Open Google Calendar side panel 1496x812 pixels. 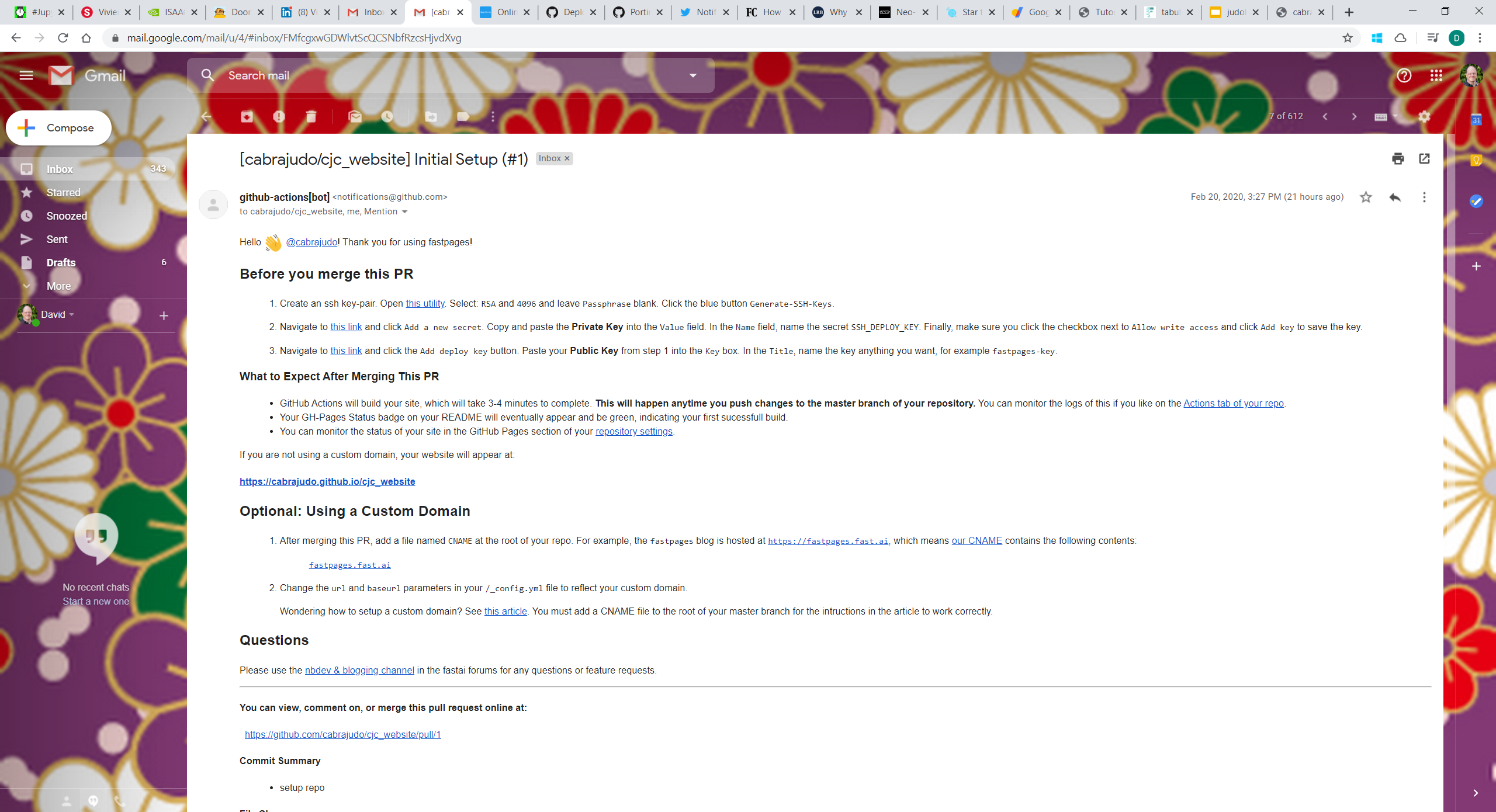click(1477, 120)
